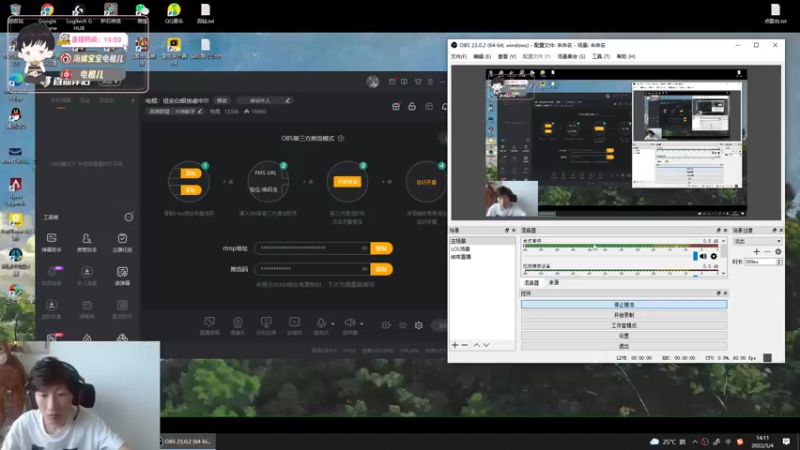Select the 主场景 scene in OBS list

pos(482,241)
